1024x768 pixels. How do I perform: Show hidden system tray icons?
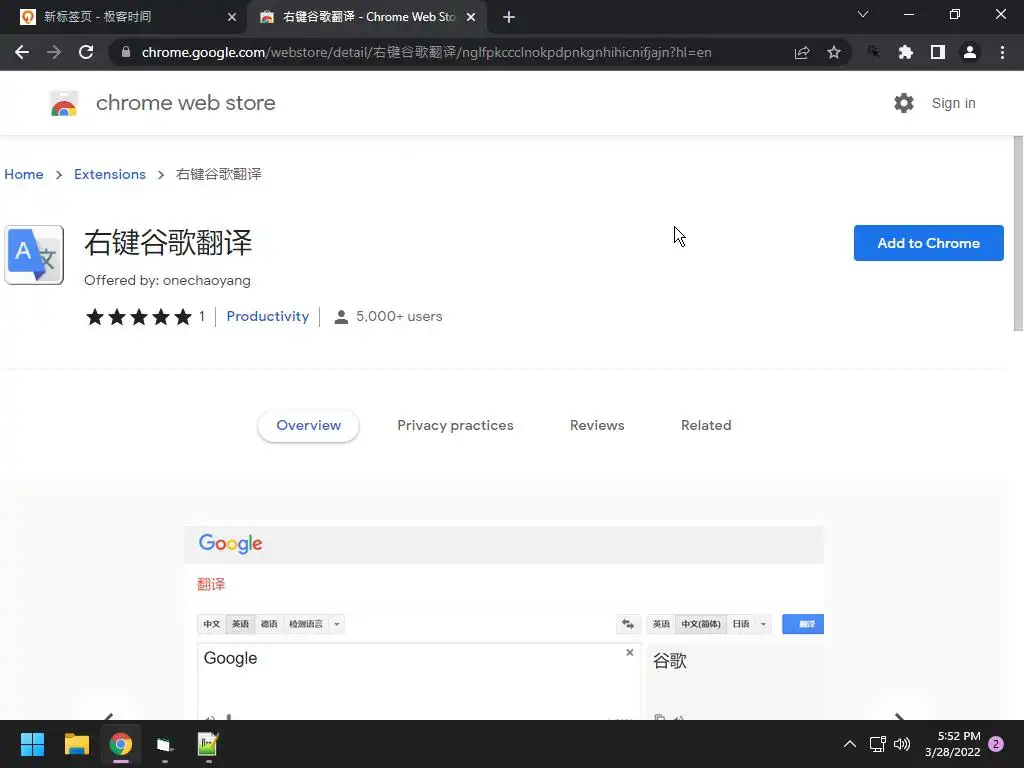click(850, 744)
